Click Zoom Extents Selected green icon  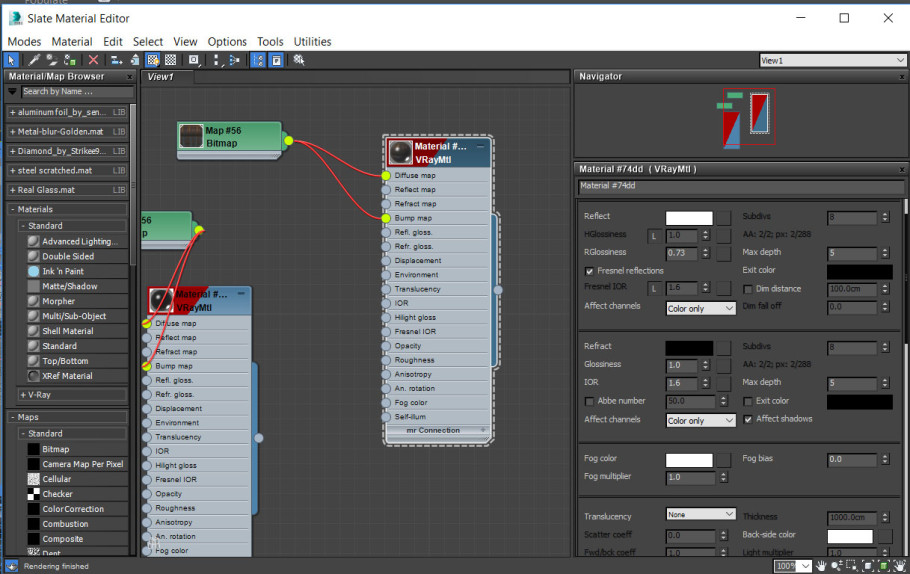[884, 566]
